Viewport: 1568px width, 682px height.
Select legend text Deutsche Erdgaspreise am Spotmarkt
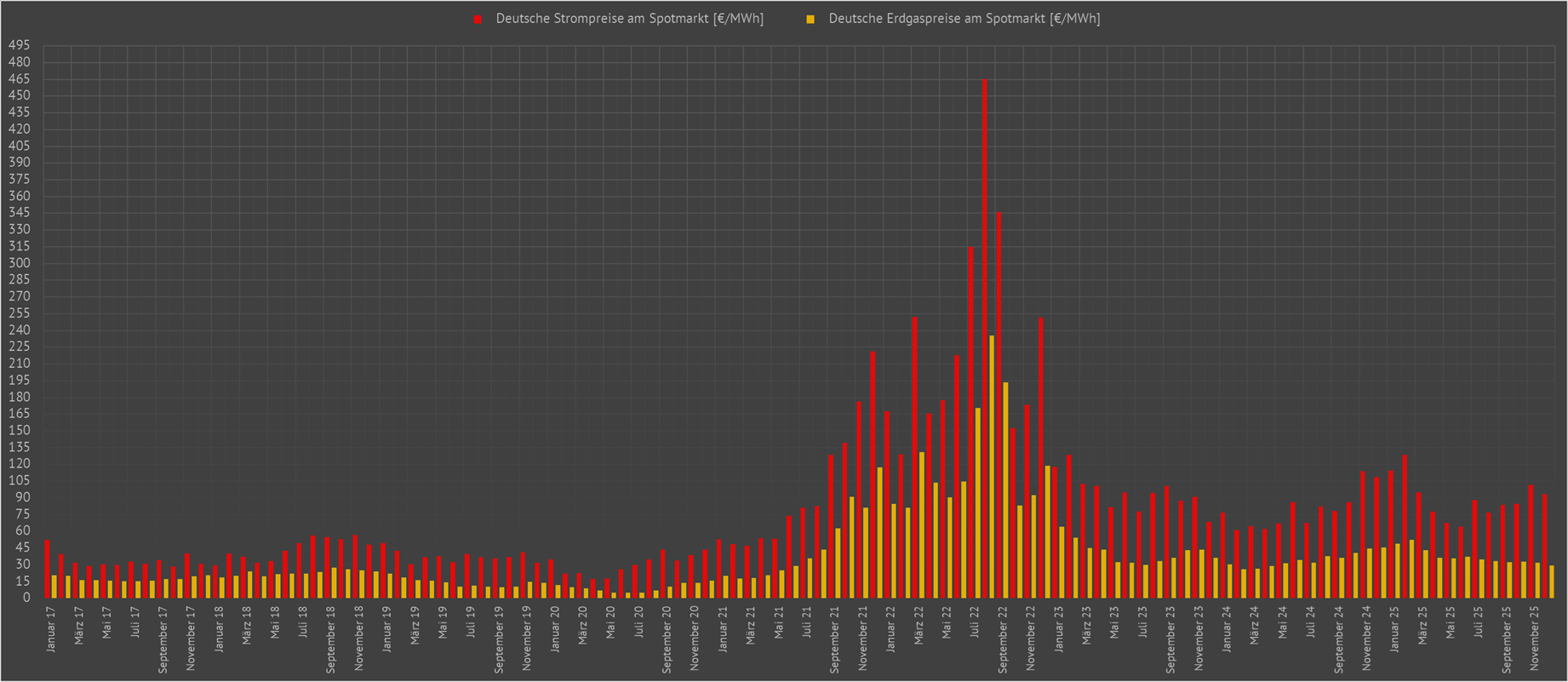(964, 19)
